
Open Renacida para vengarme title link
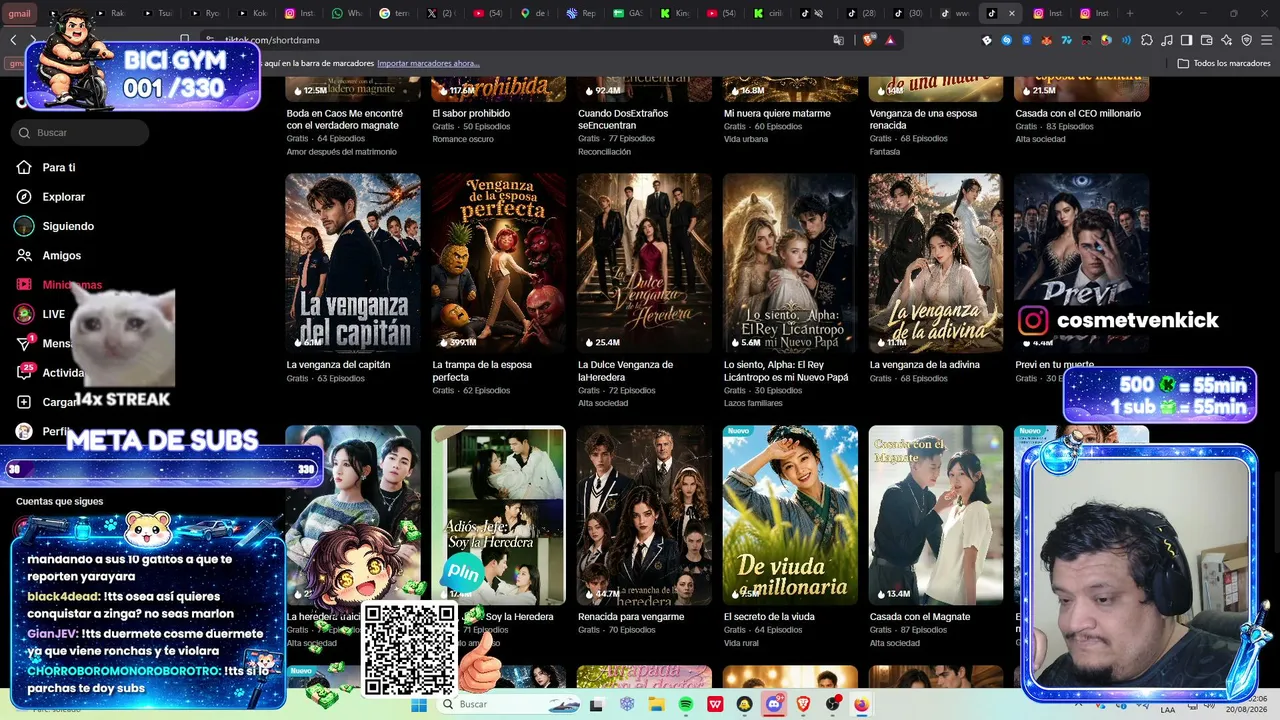coord(630,617)
